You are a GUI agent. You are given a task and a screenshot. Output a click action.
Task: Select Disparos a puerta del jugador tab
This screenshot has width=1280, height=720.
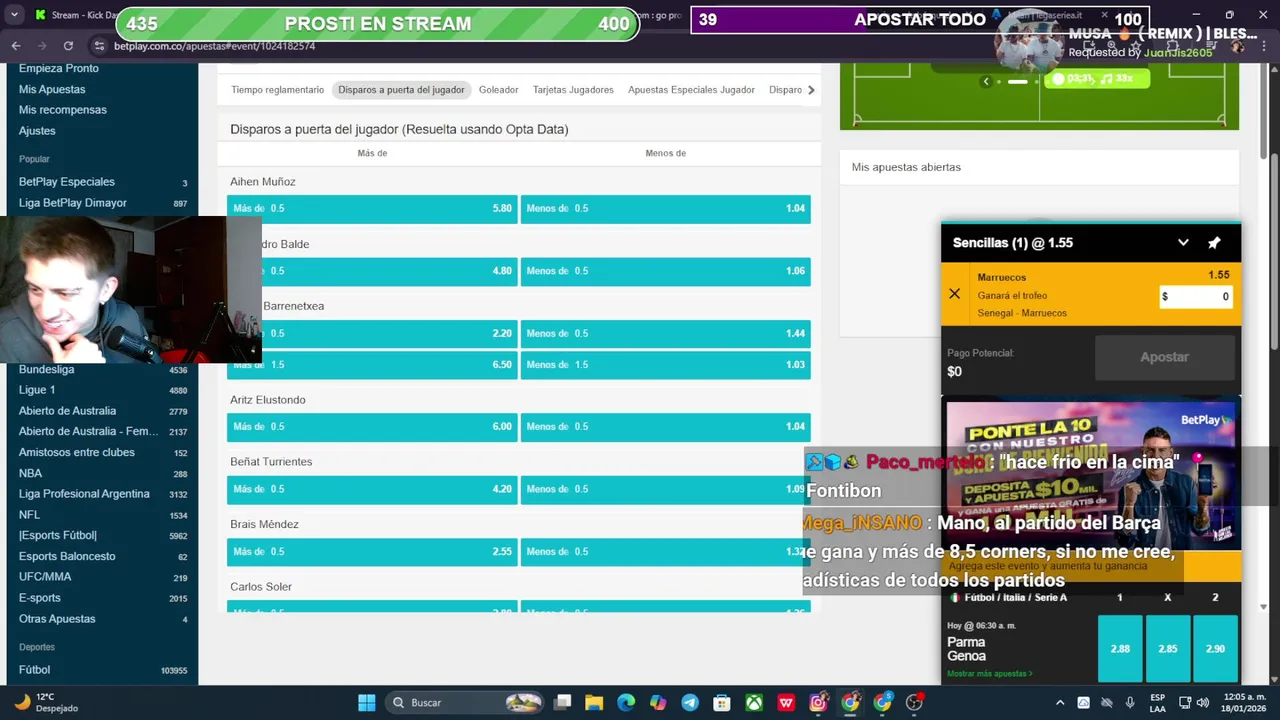(x=401, y=90)
